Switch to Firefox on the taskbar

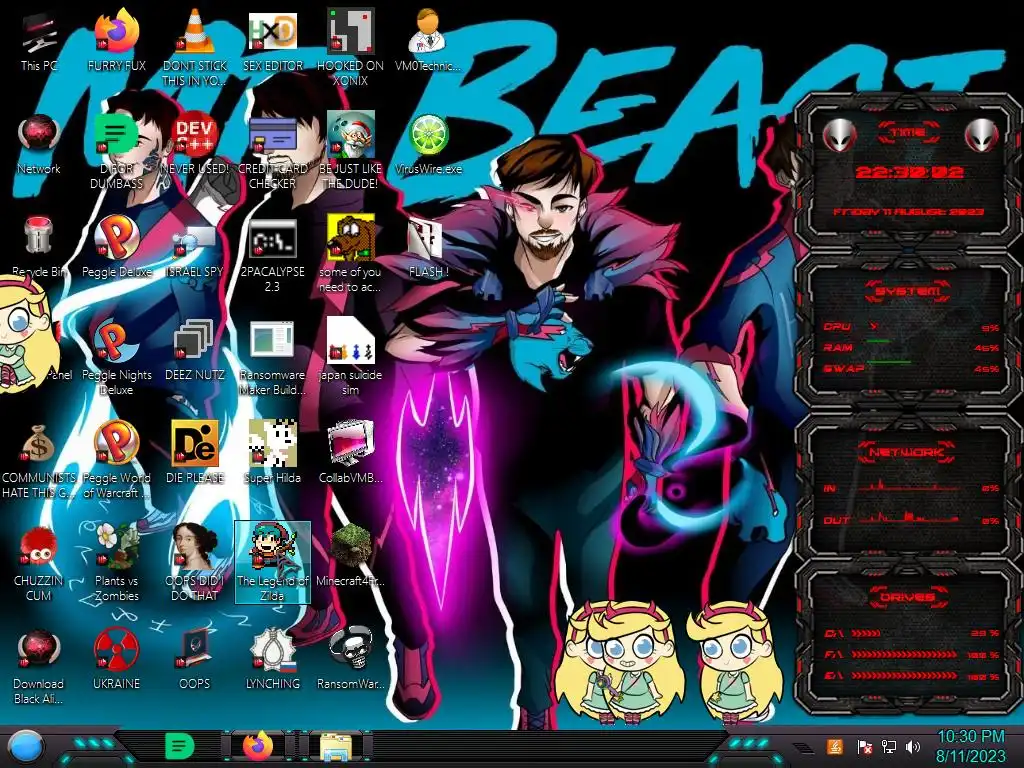[257, 746]
